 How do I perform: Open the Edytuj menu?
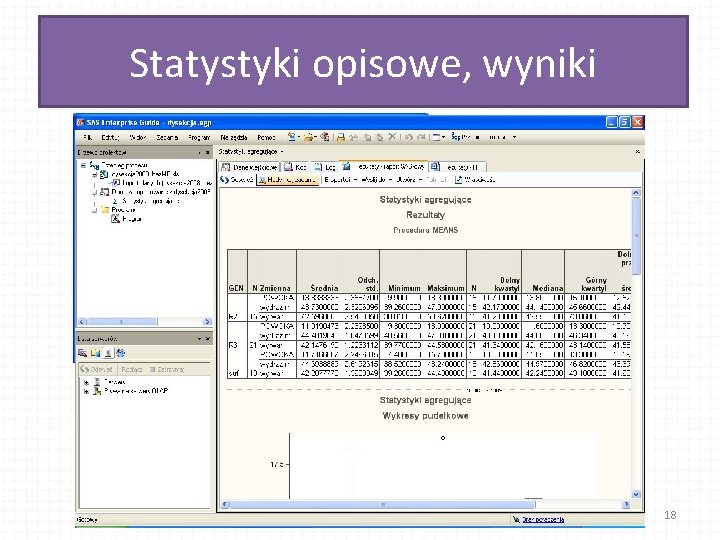110,137
